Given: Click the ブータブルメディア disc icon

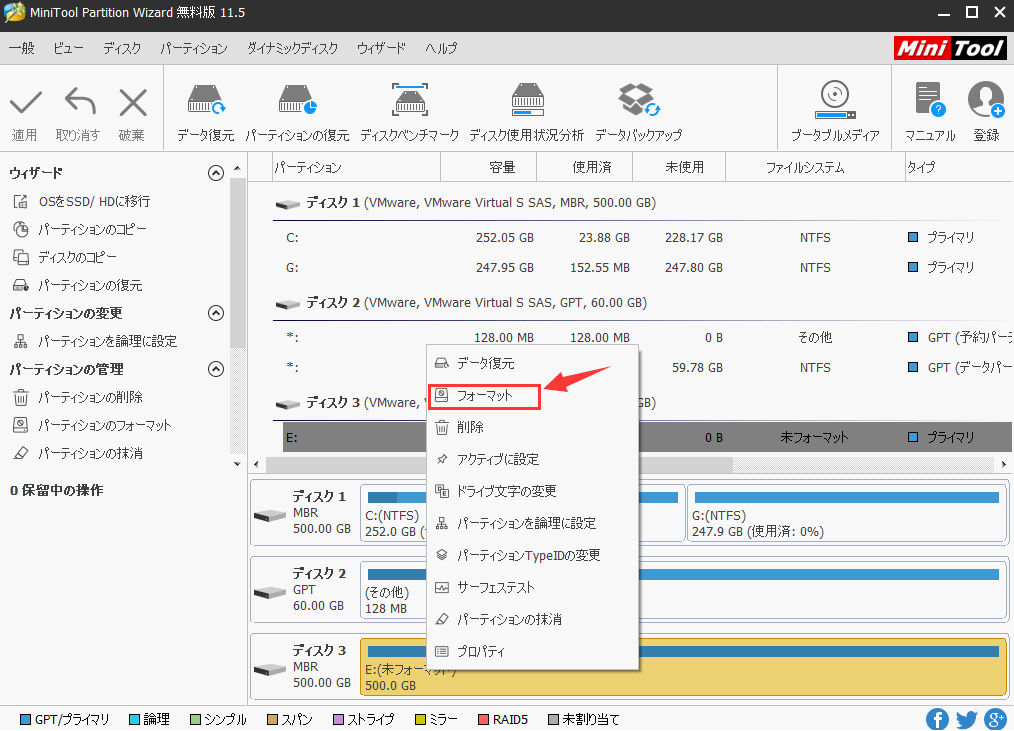Looking at the screenshot, I should click(835, 100).
